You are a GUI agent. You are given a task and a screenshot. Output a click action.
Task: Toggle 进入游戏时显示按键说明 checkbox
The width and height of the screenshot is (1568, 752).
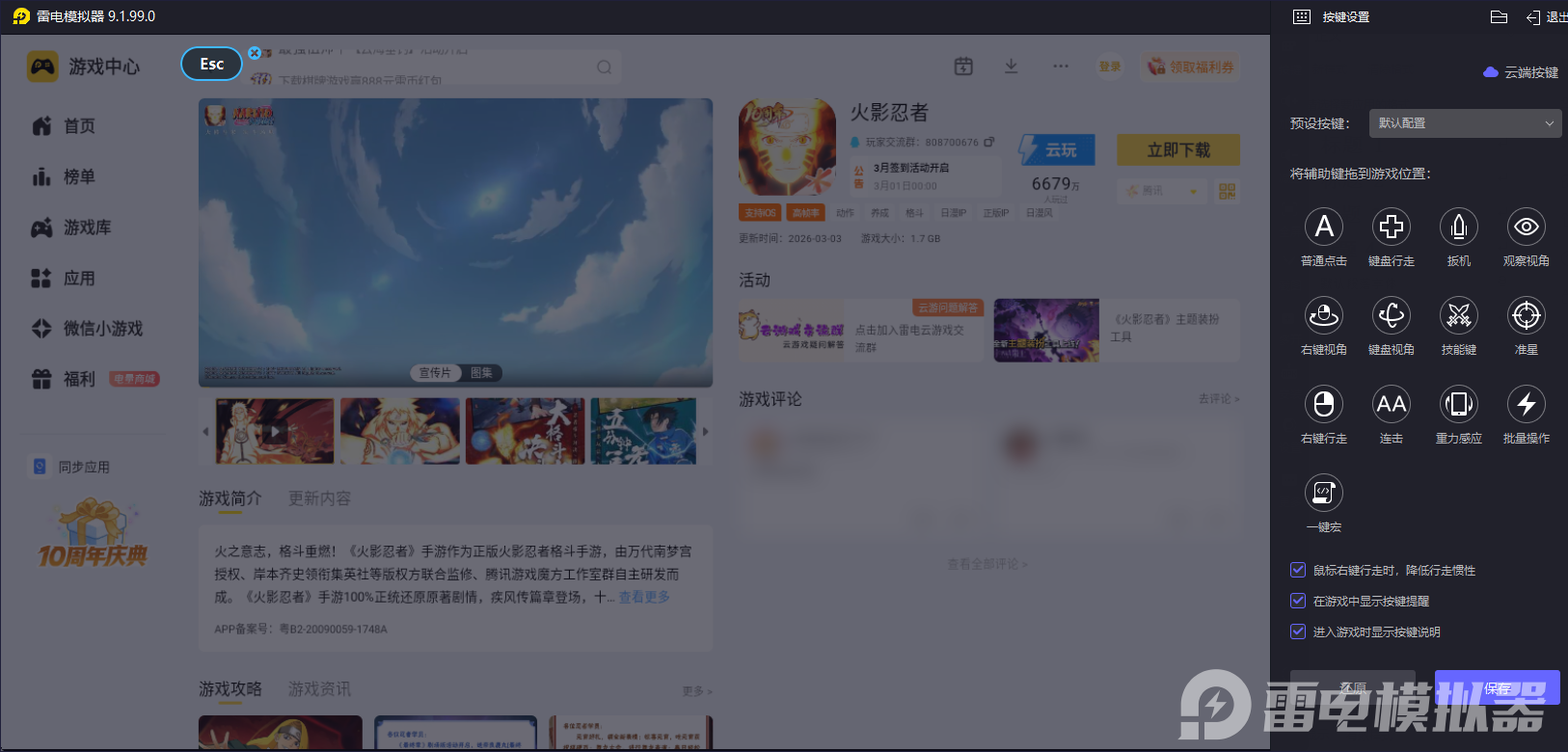click(1298, 631)
